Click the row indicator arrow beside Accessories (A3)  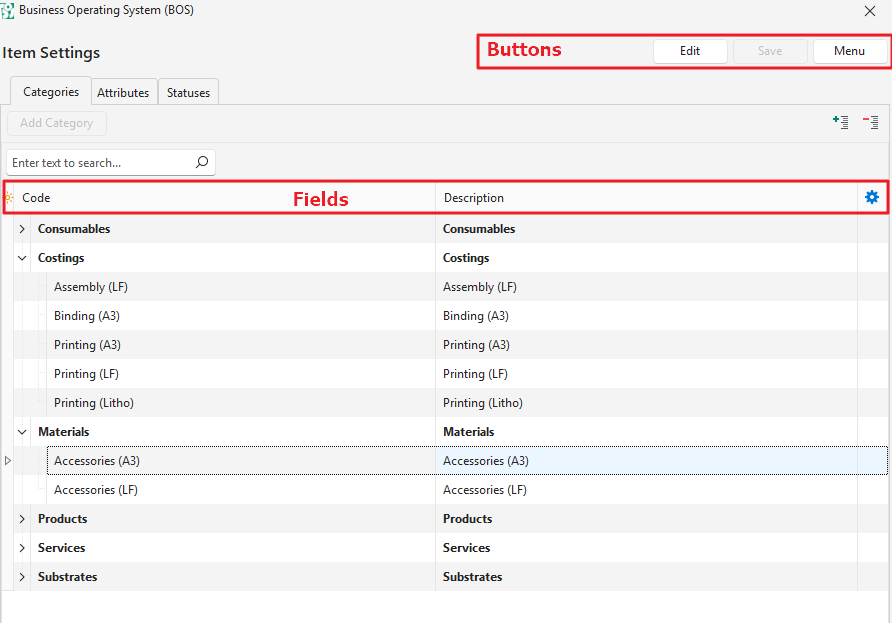pyautogui.click(x=8, y=461)
